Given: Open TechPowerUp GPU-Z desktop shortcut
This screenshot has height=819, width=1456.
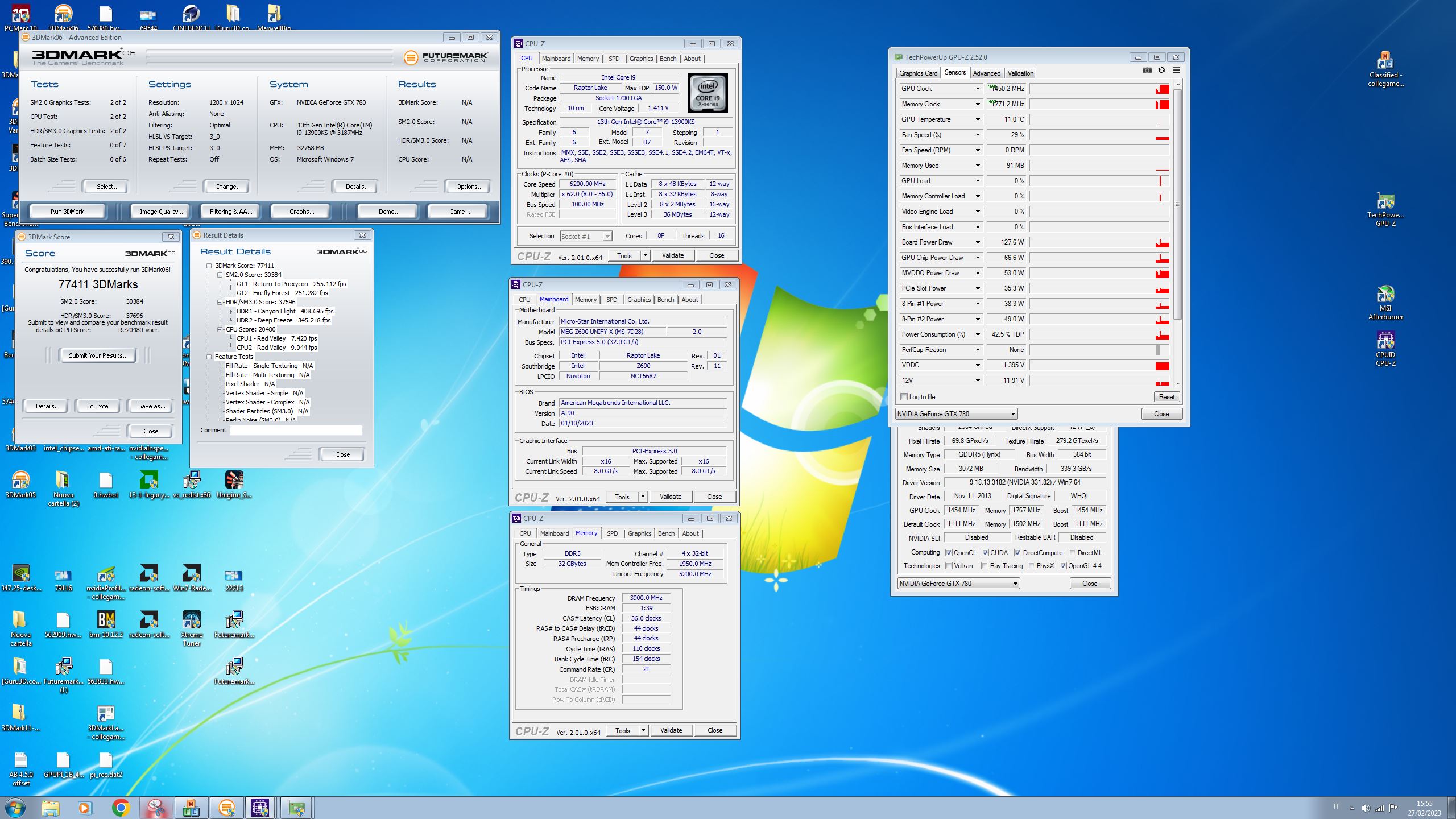Looking at the screenshot, I should pyautogui.click(x=1385, y=209).
